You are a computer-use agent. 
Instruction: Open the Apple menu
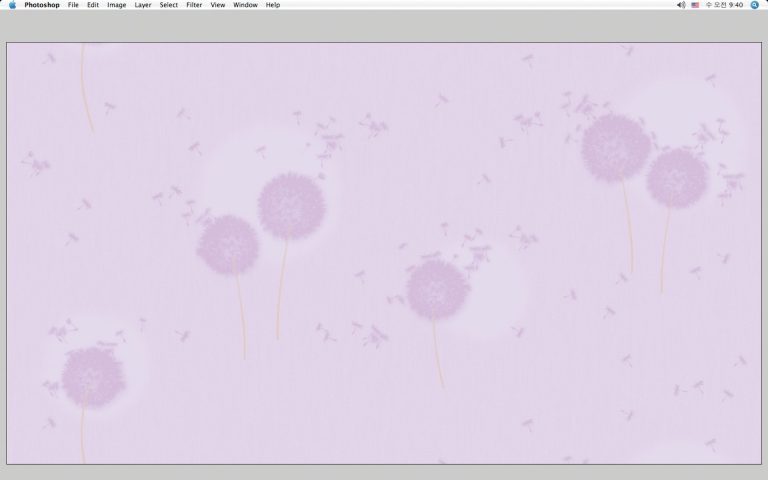tap(12, 5)
